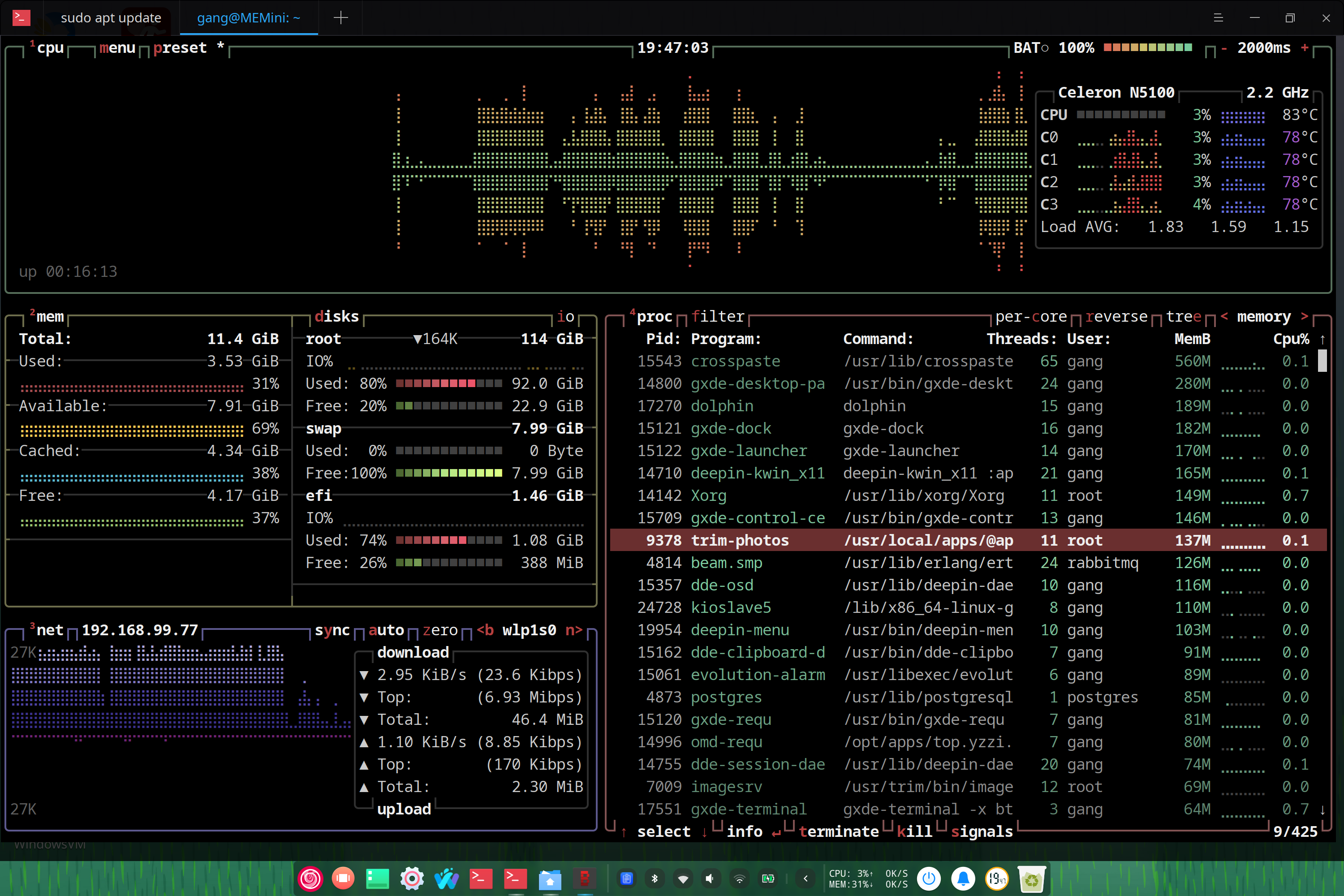Image resolution: width=1344 pixels, height=896 pixels.
Task: Open the btop menu
Action: pyautogui.click(x=117, y=48)
